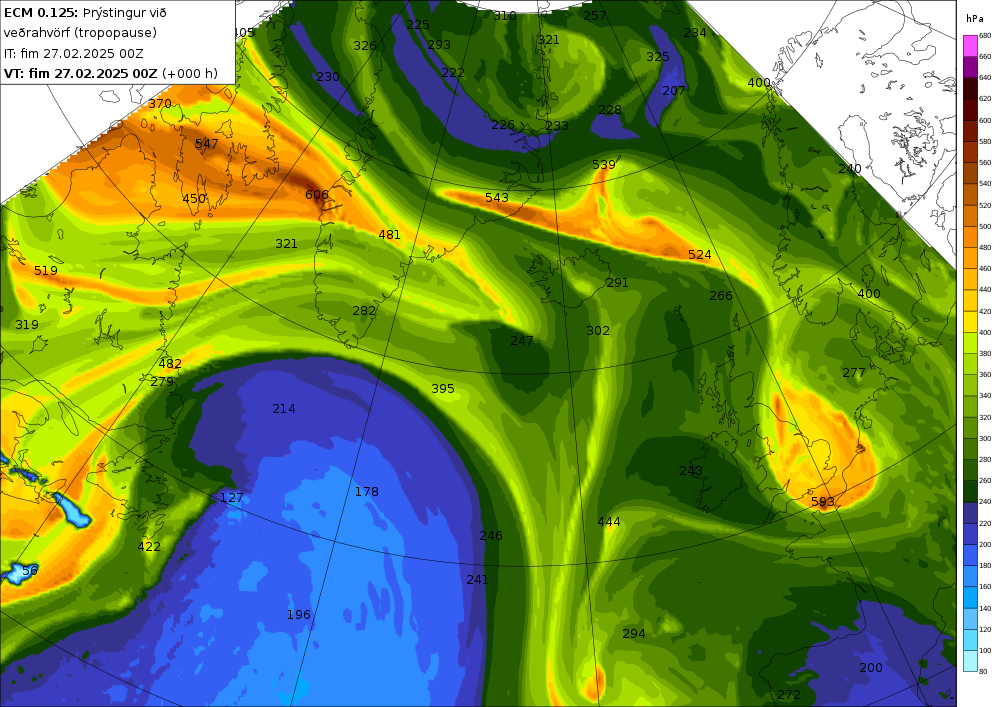Click the '444' pressure value on the map

[x=609, y=522]
